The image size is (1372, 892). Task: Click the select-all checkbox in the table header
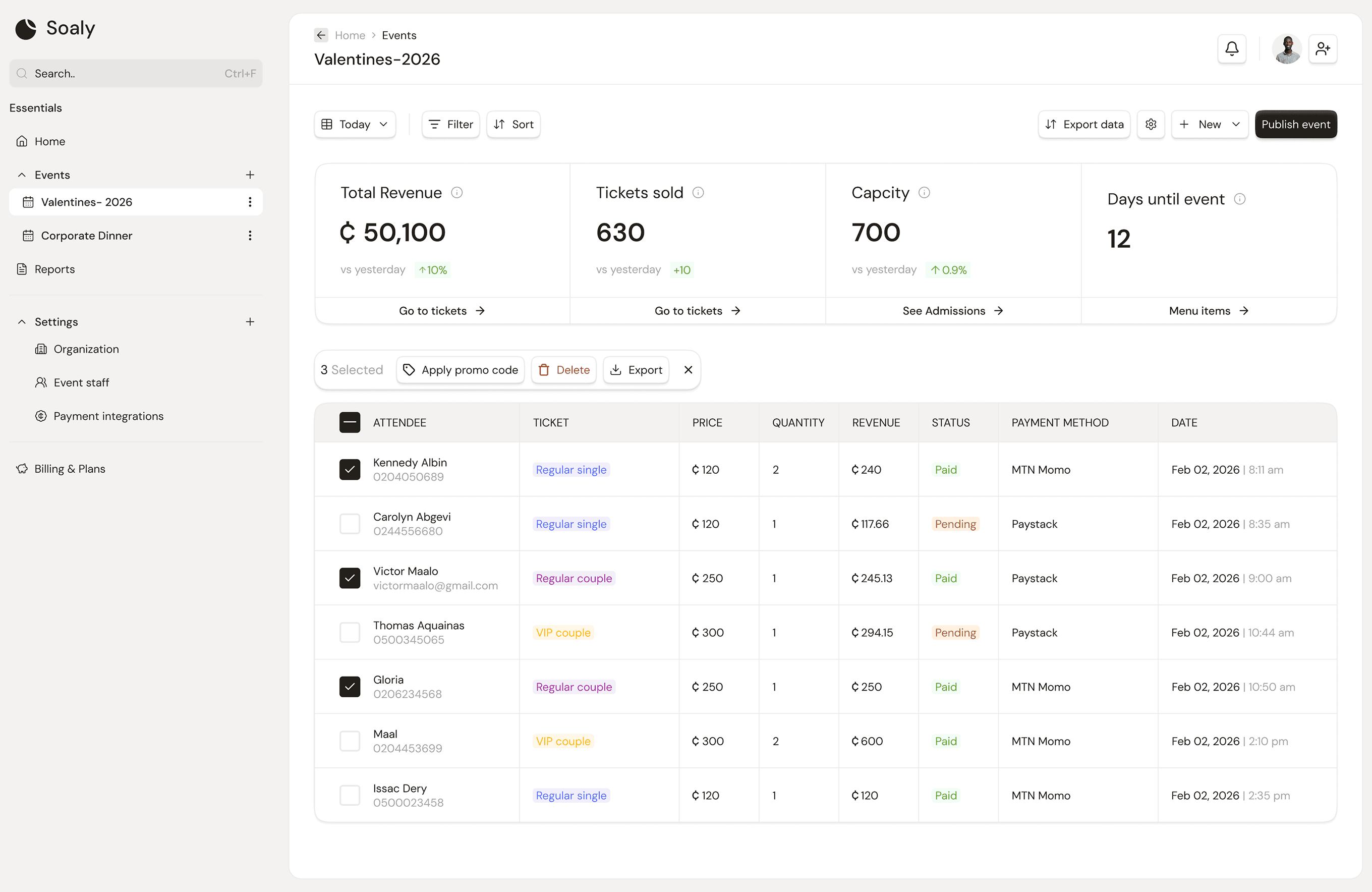point(350,422)
